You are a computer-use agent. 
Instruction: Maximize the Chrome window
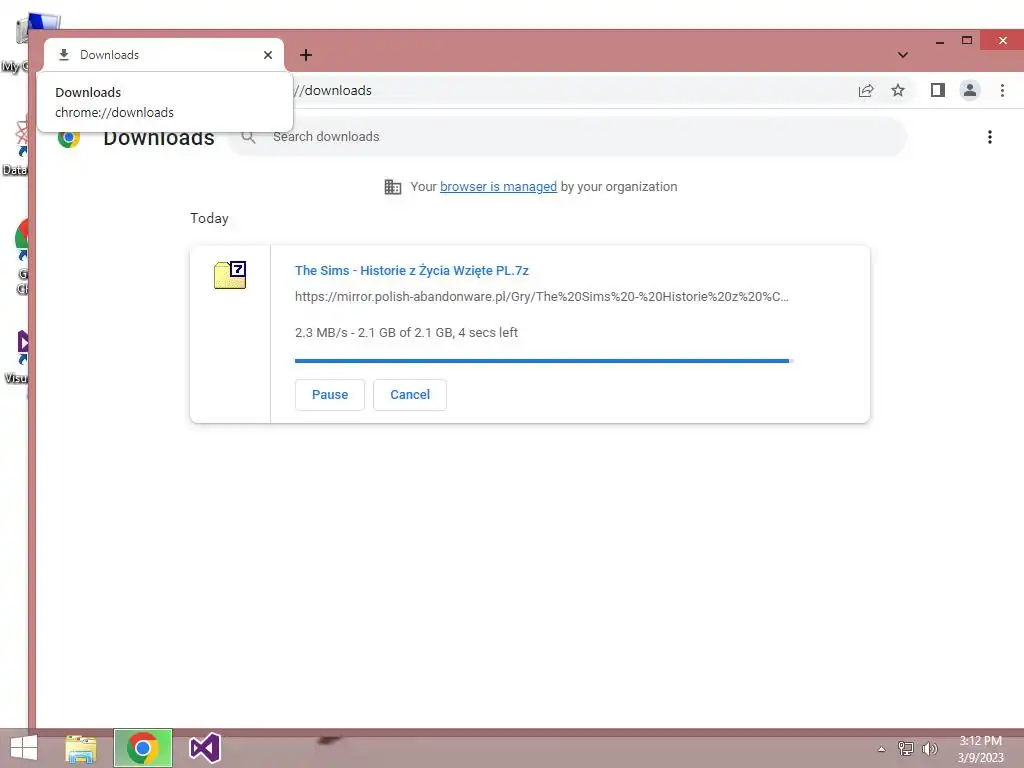967,40
